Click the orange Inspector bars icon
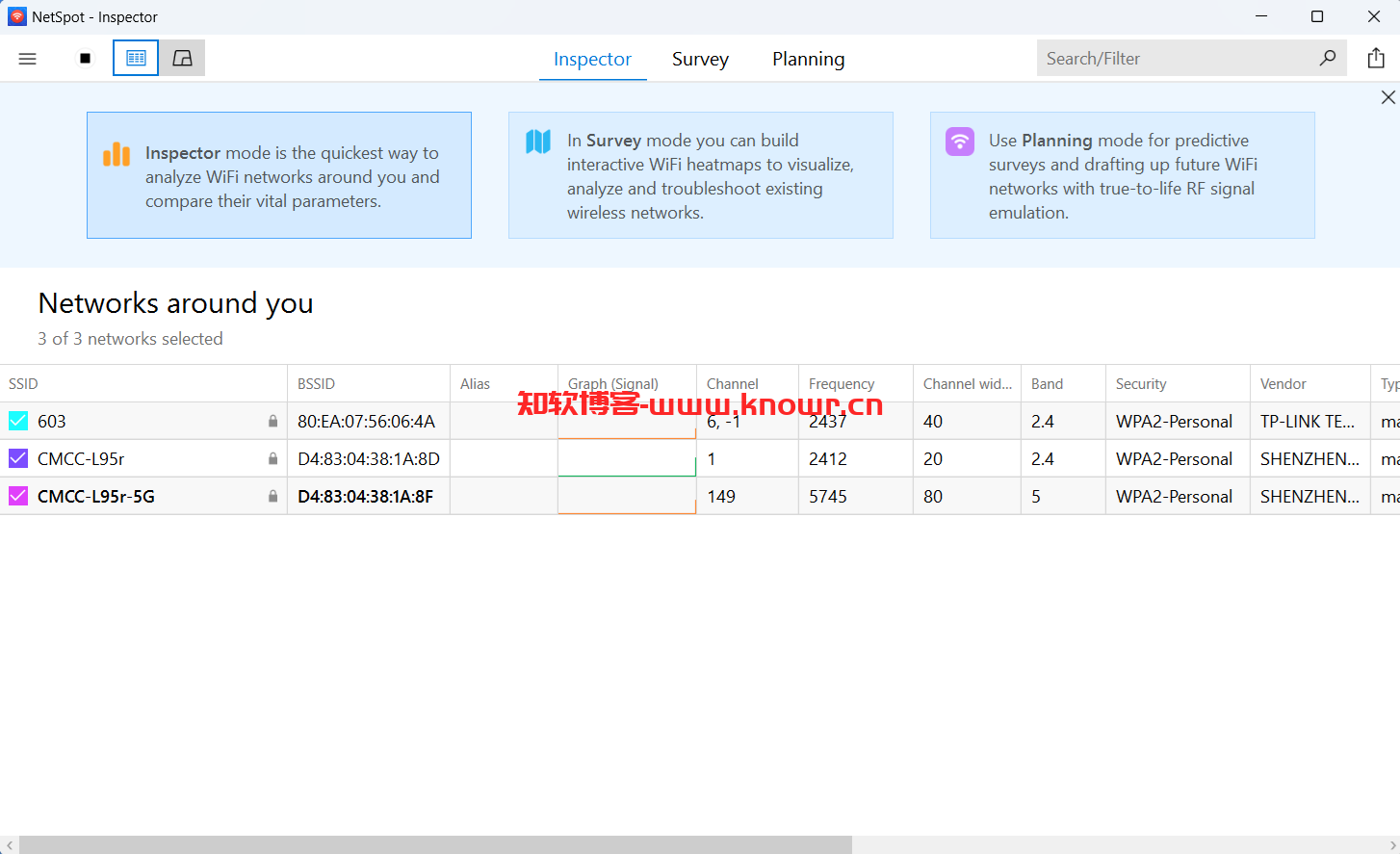The height and width of the screenshot is (854, 1400). tap(117, 154)
